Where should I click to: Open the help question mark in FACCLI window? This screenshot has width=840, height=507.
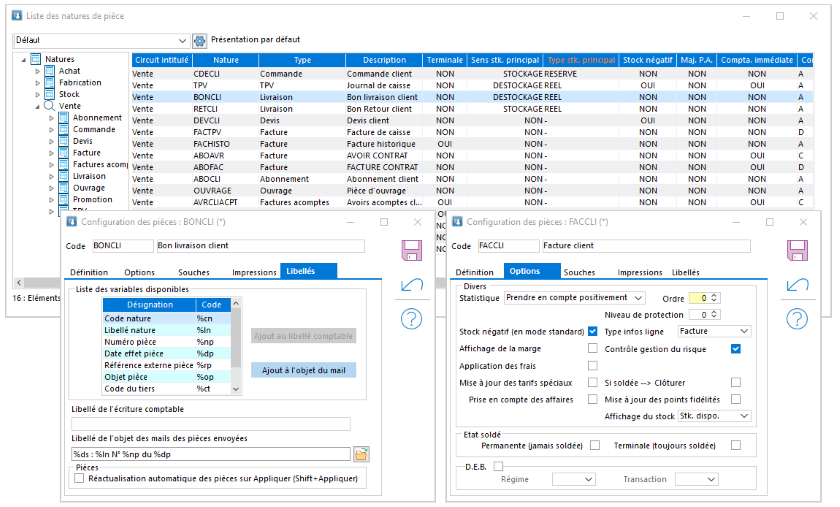pyautogui.click(x=796, y=319)
